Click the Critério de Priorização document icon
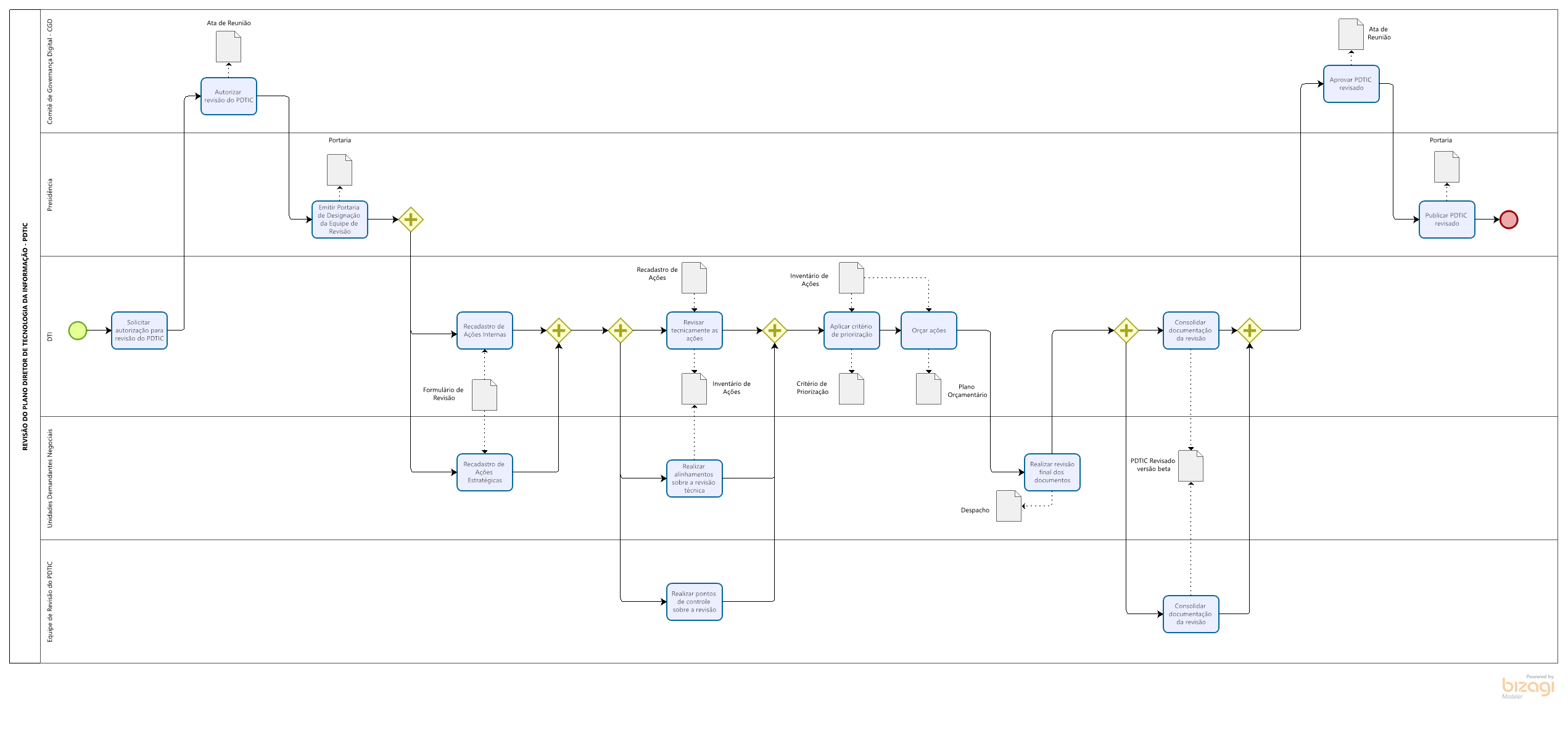1568x743 pixels. coord(851,389)
